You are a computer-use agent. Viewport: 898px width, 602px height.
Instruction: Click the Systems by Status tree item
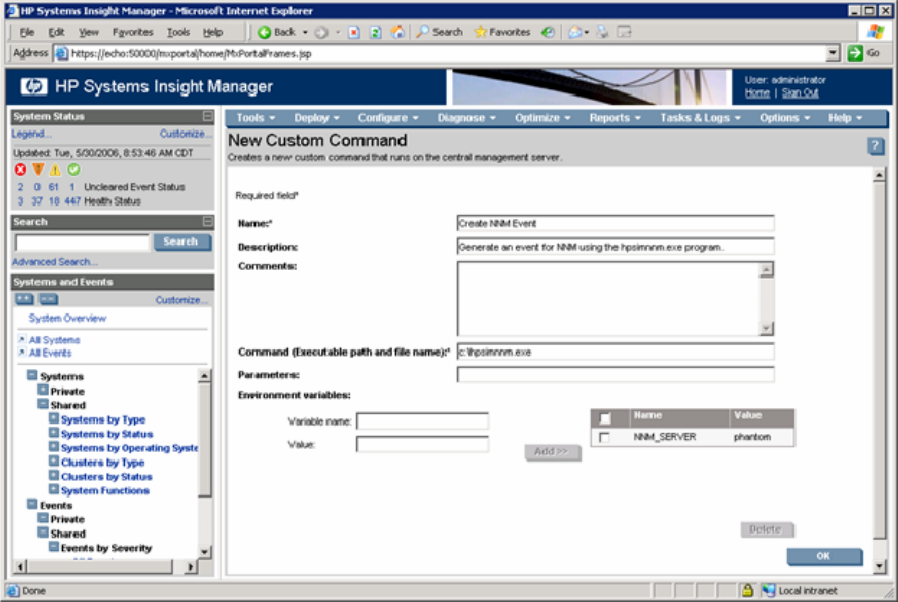tap(107, 434)
